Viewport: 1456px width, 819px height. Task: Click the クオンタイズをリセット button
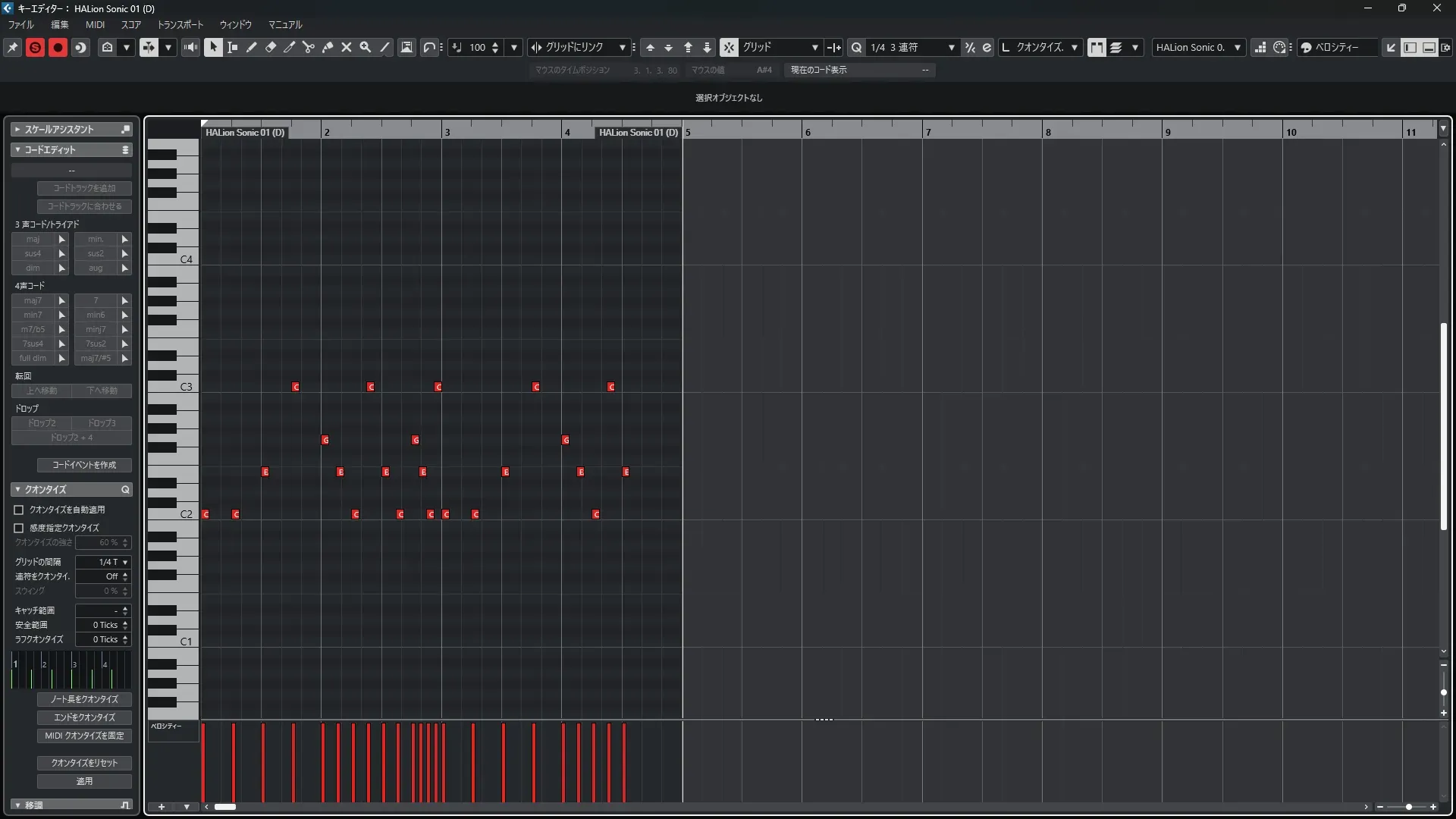pos(84,763)
